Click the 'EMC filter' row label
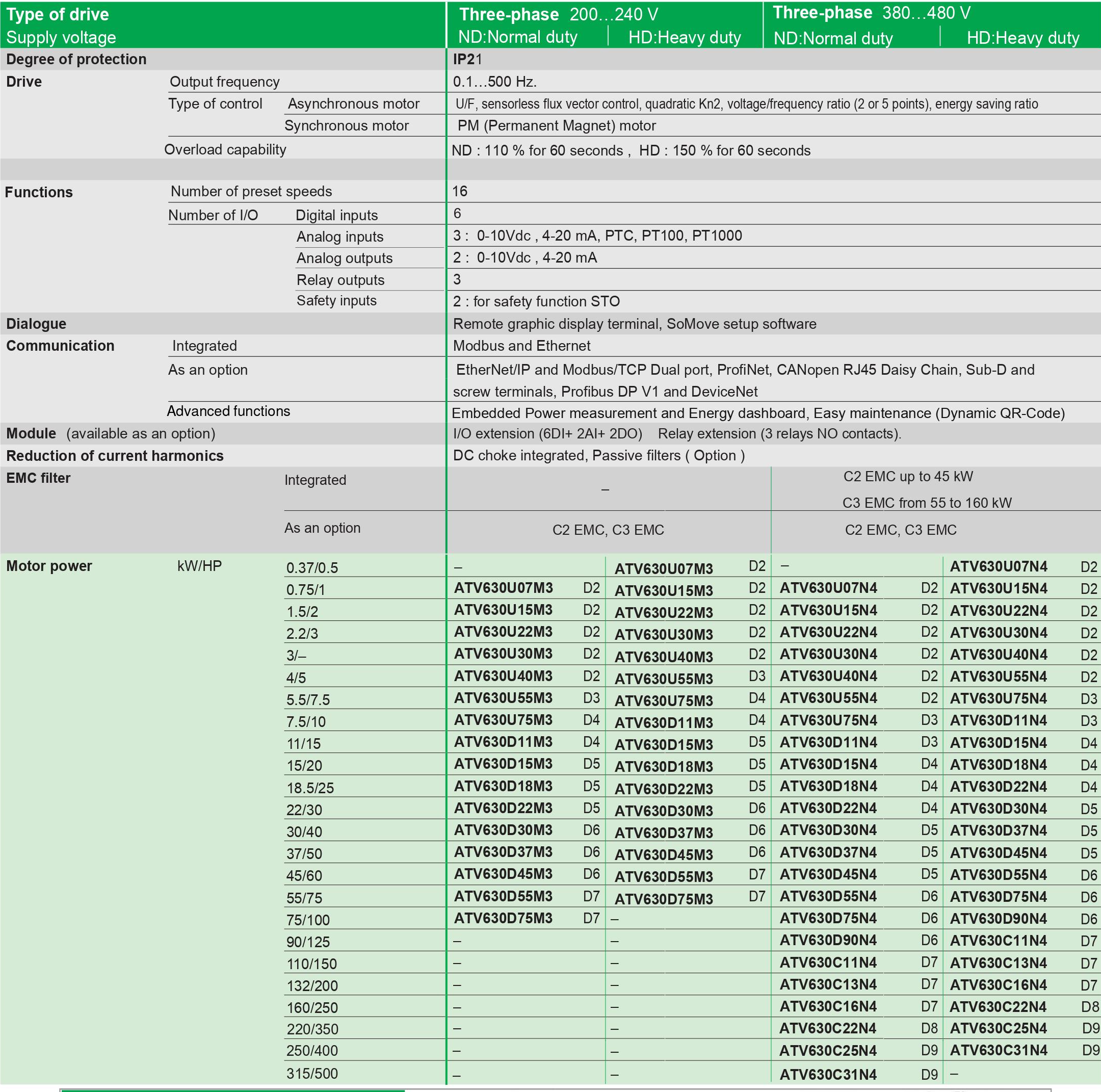Viewport: 1101px width, 1092px height. [x=38, y=478]
